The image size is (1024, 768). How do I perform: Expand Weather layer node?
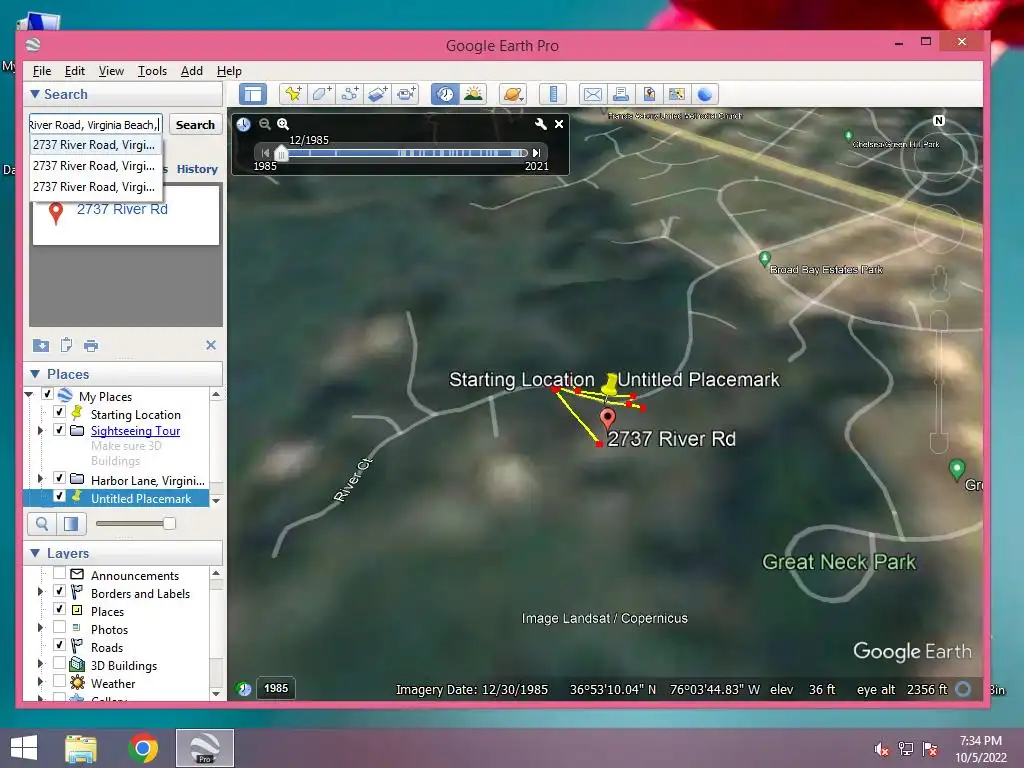[x=40, y=682]
